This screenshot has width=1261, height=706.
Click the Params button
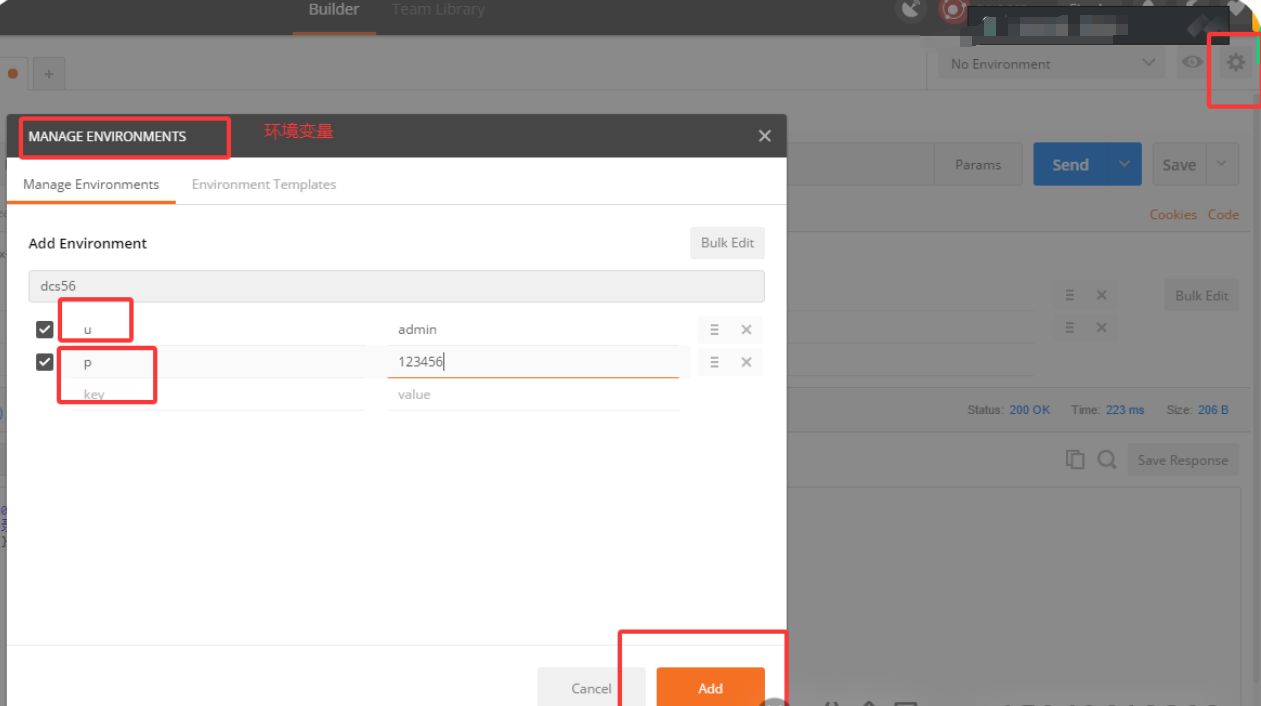[978, 165]
